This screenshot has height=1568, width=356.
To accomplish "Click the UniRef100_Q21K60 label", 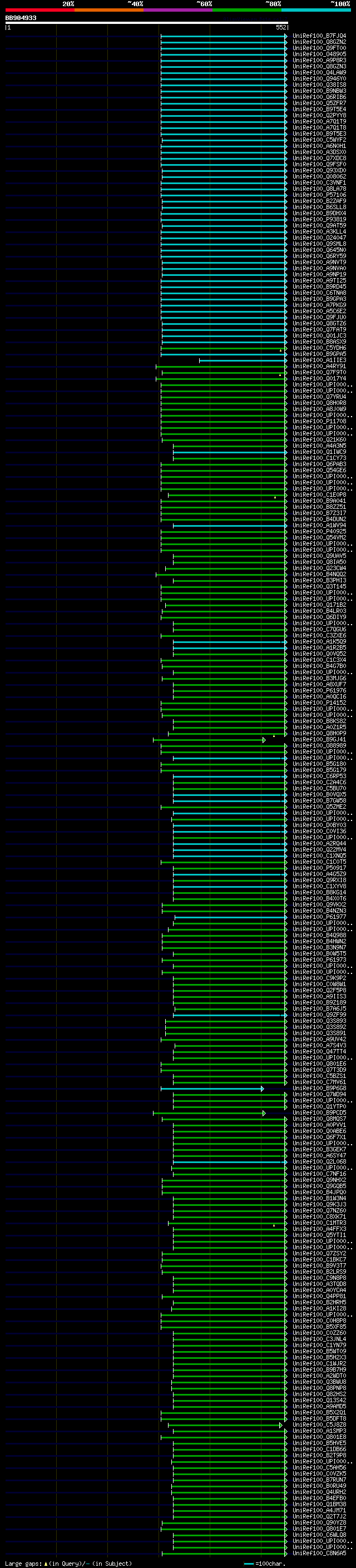I will [x=319, y=439].
